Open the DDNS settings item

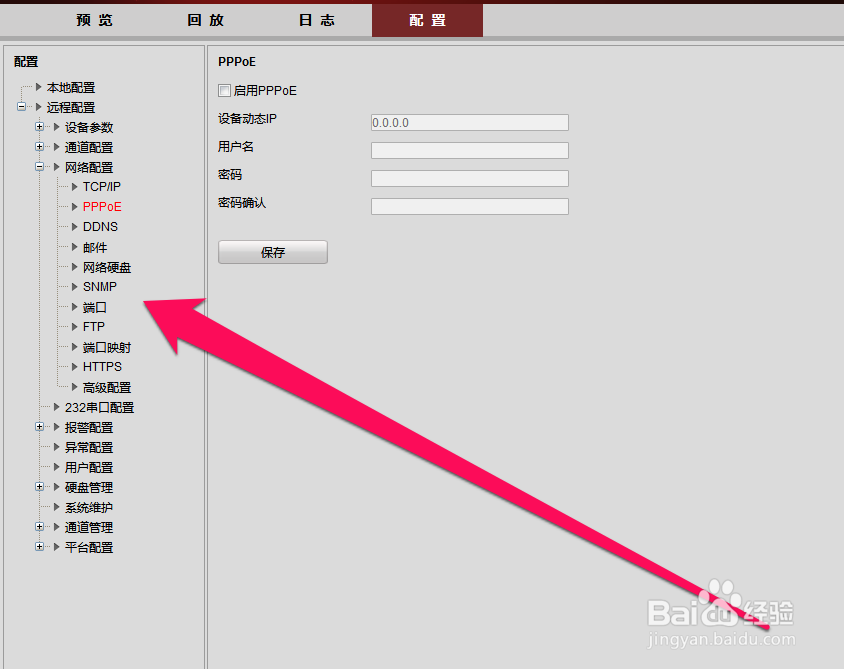click(100, 227)
